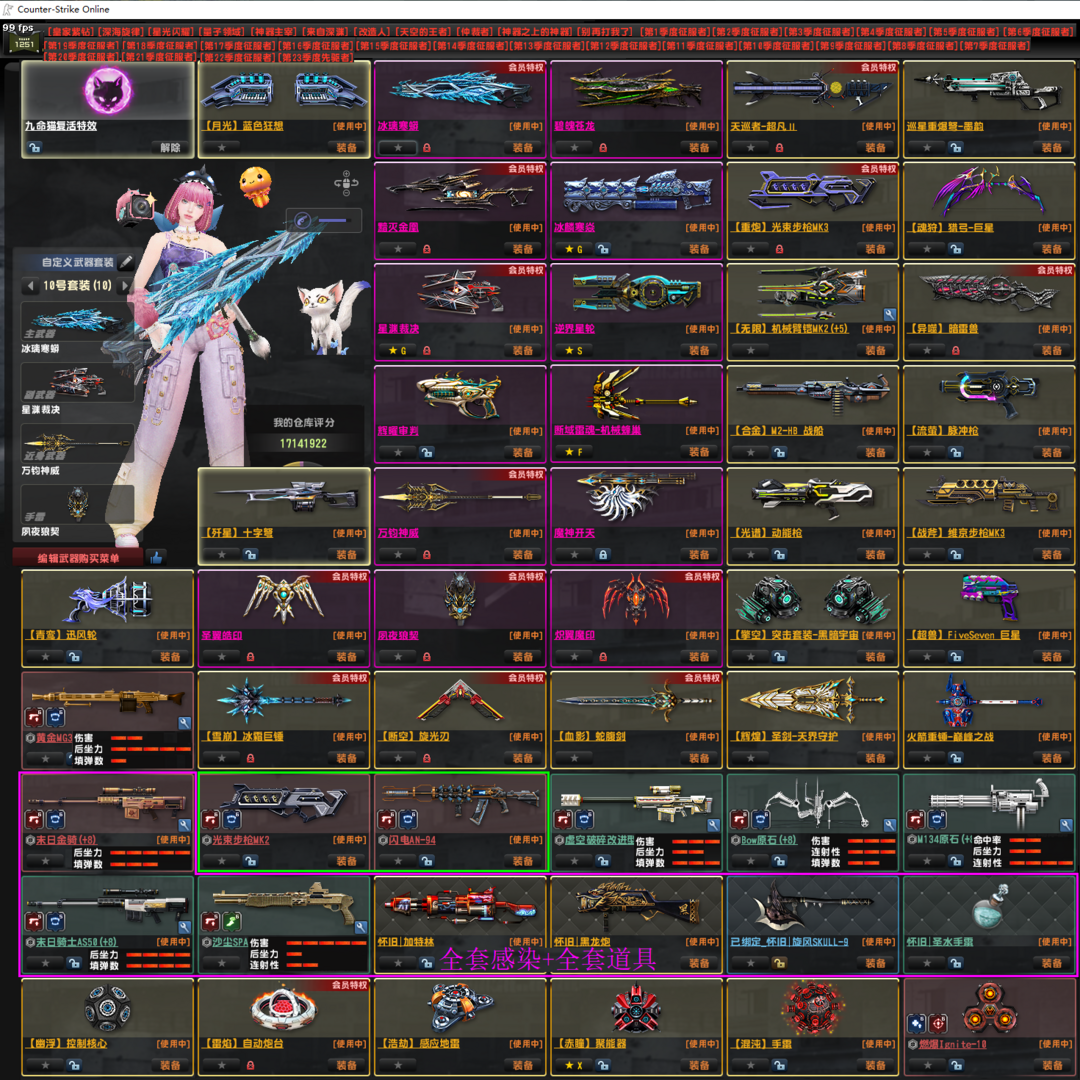The image size is (1080, 1080).
Task: Click 装备 on 【歼星】十字弩 card
Action: [346, 554]
